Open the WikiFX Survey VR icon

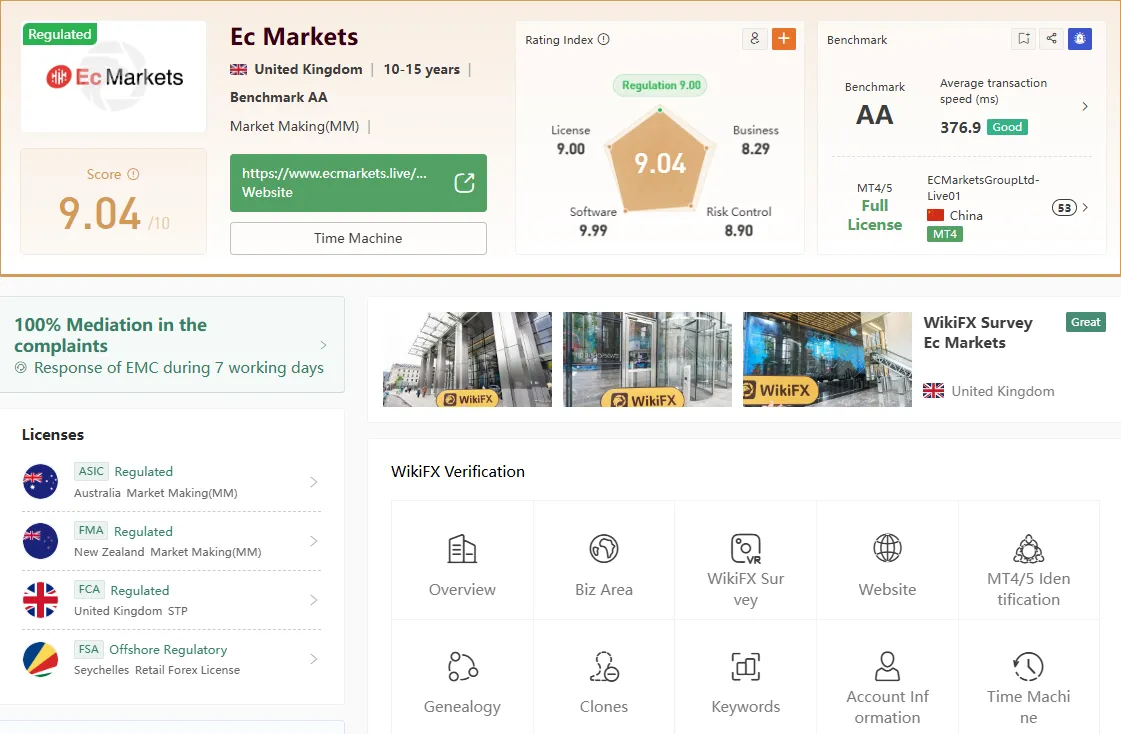(x=745, y=549)
